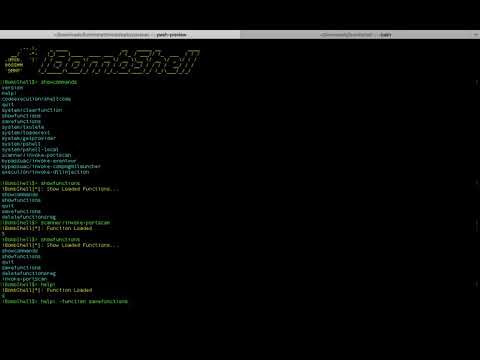
Task: Open the tab list arrow at right end of tab bar
Action: click(475, 35)
